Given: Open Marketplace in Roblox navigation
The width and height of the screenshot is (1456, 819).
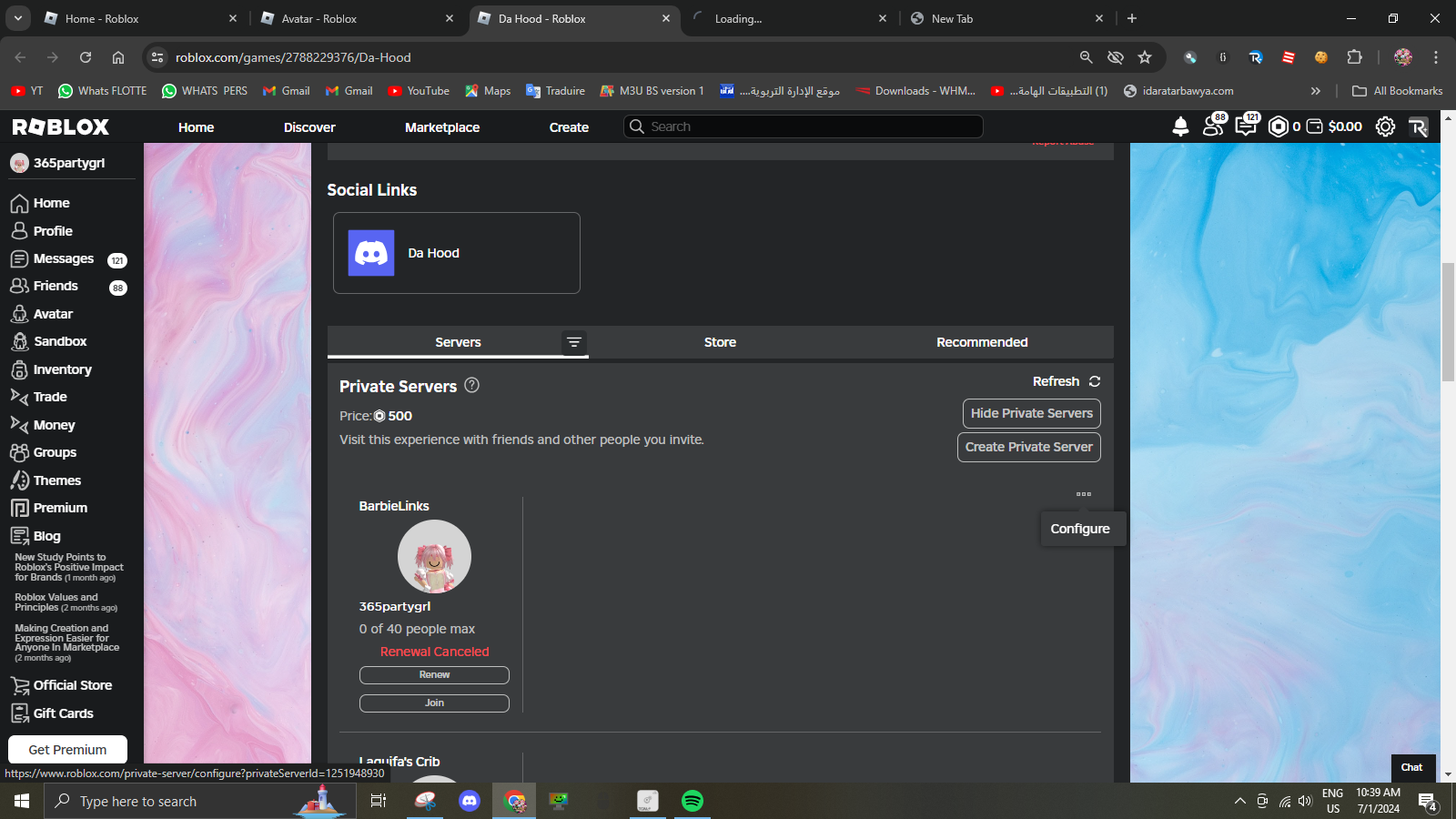Looking at the screenshot, I should pos(442,127).
